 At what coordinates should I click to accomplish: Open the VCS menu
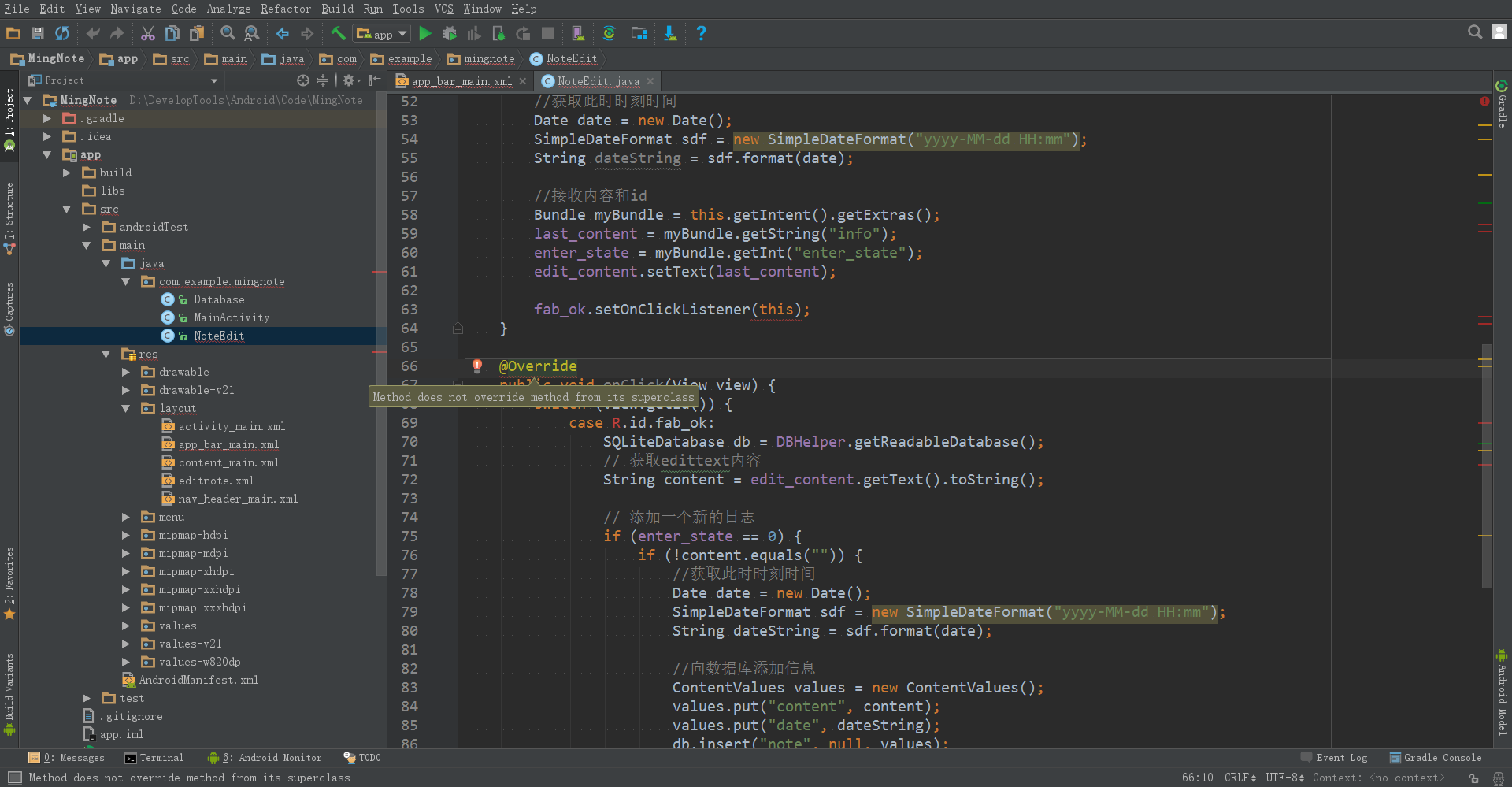click(443, 9)
